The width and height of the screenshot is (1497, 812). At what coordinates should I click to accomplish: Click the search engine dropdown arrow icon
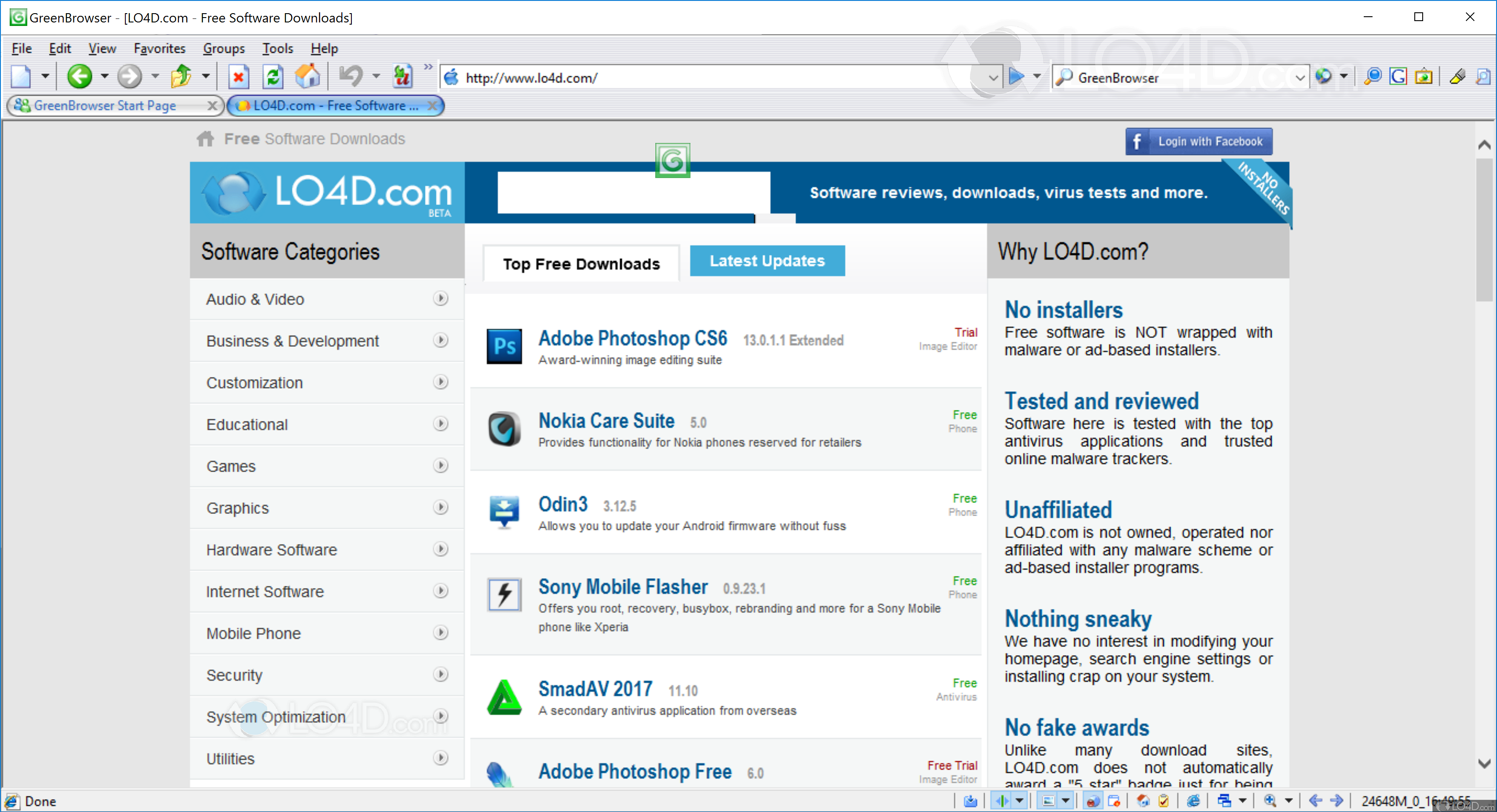coord(1339,77)
